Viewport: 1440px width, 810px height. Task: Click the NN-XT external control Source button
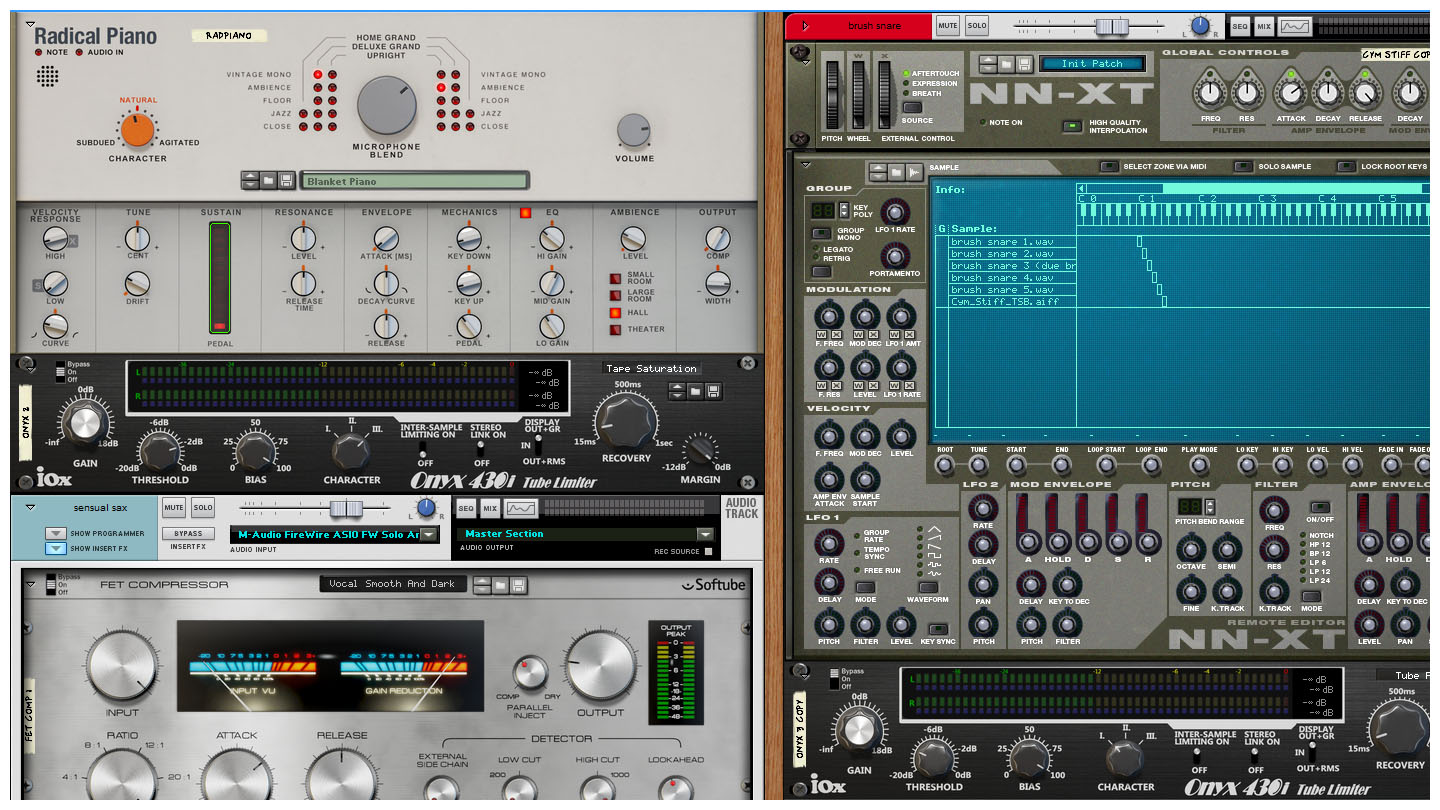[x=911, y=107]
